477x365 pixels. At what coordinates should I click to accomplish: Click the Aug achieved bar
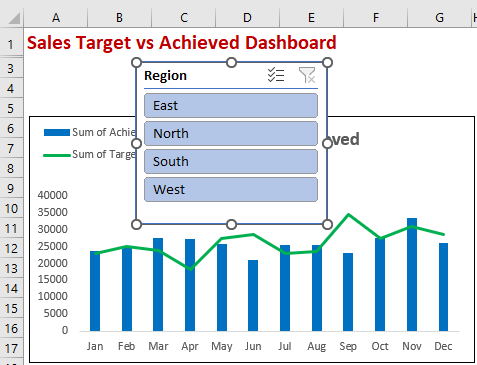(317, 288)
